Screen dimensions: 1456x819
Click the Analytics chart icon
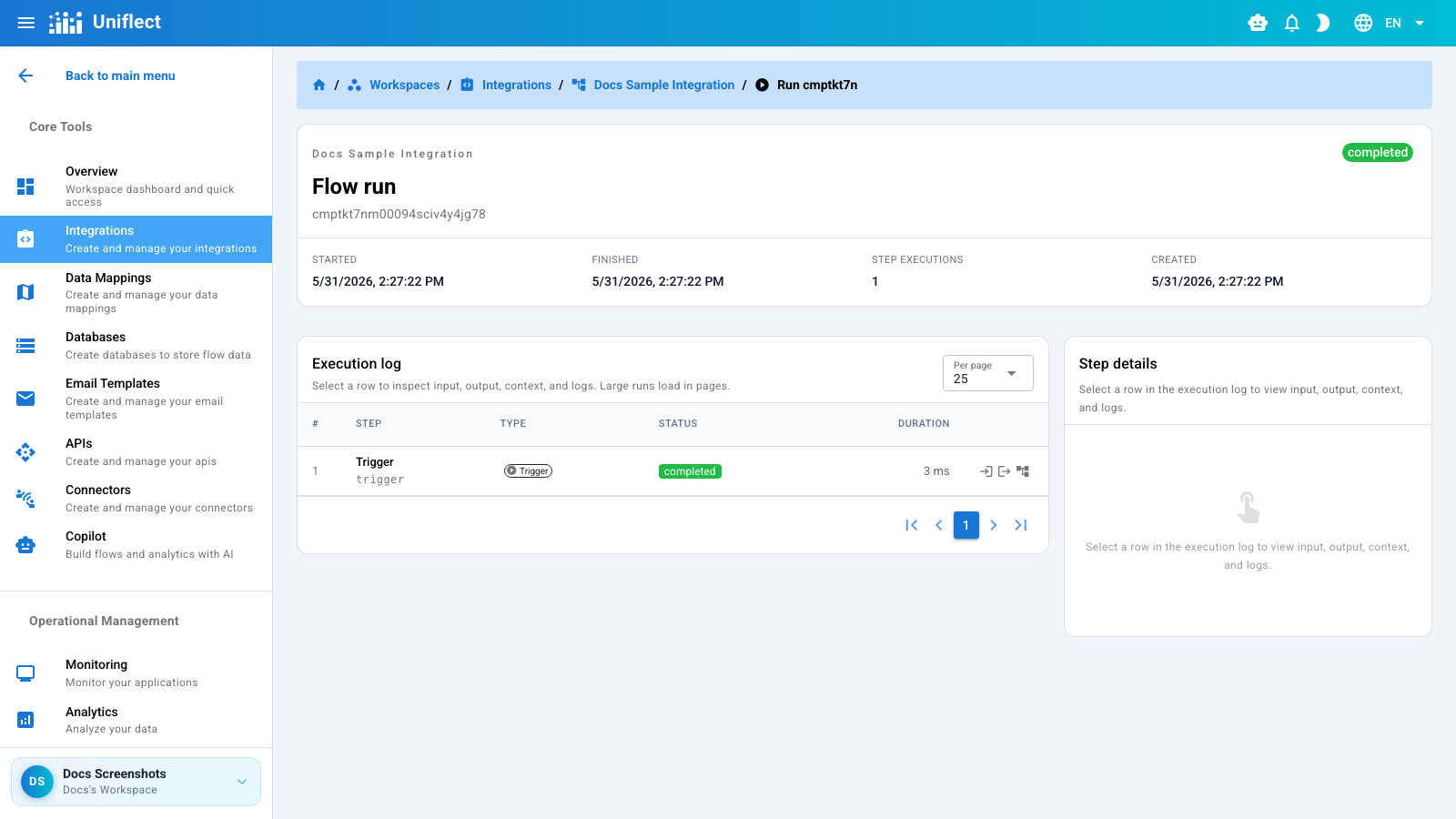(x=25, y=720)
